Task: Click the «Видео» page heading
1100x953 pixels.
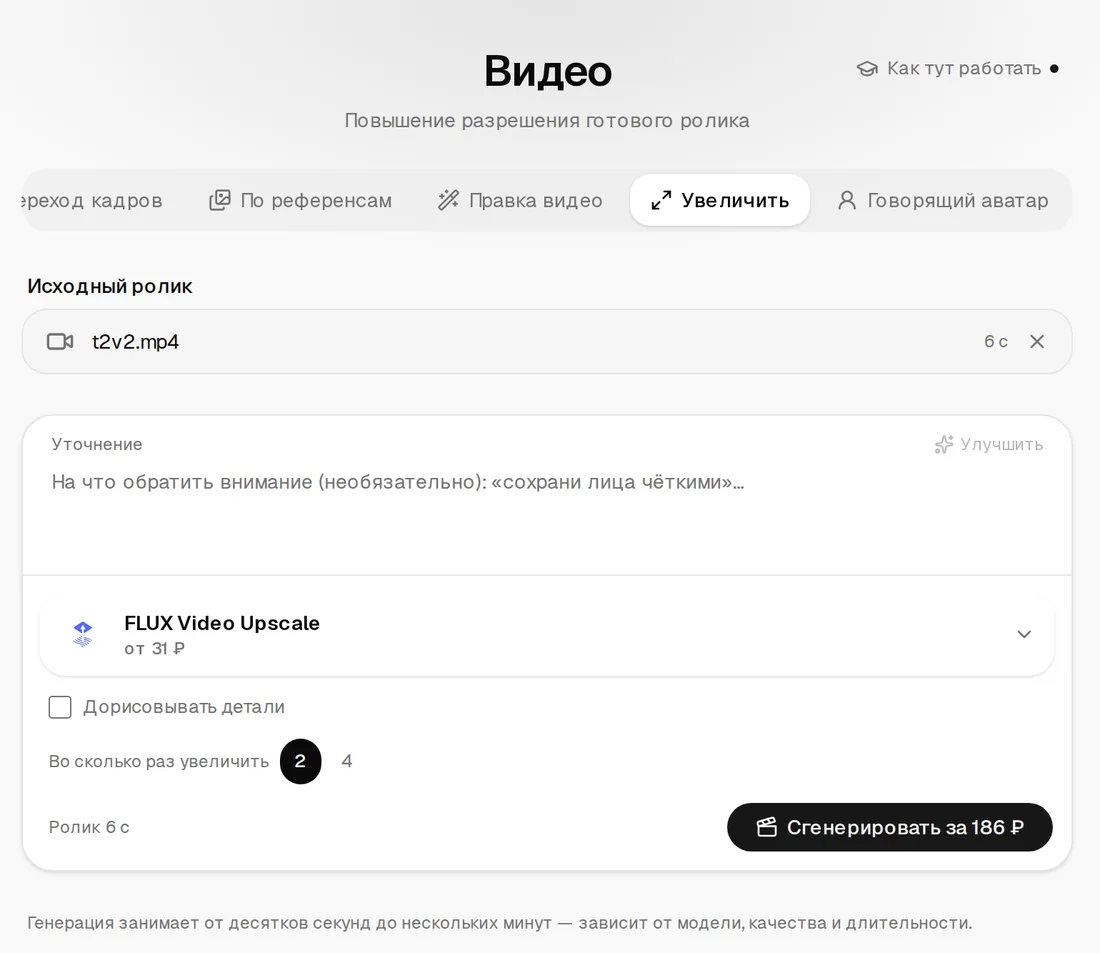Action: point(548,71)
